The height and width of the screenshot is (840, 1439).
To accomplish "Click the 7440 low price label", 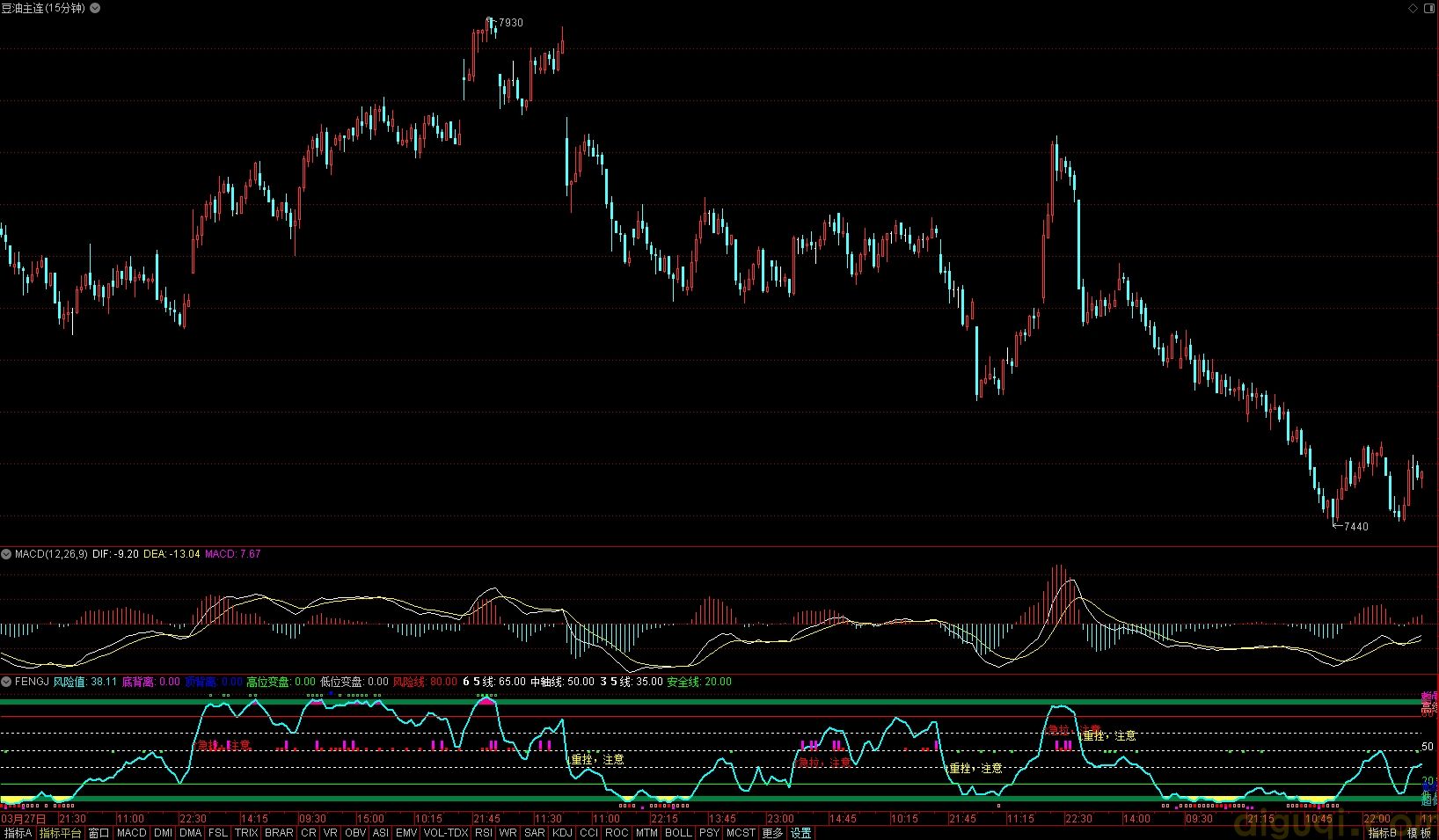I will coord(1356,527).
